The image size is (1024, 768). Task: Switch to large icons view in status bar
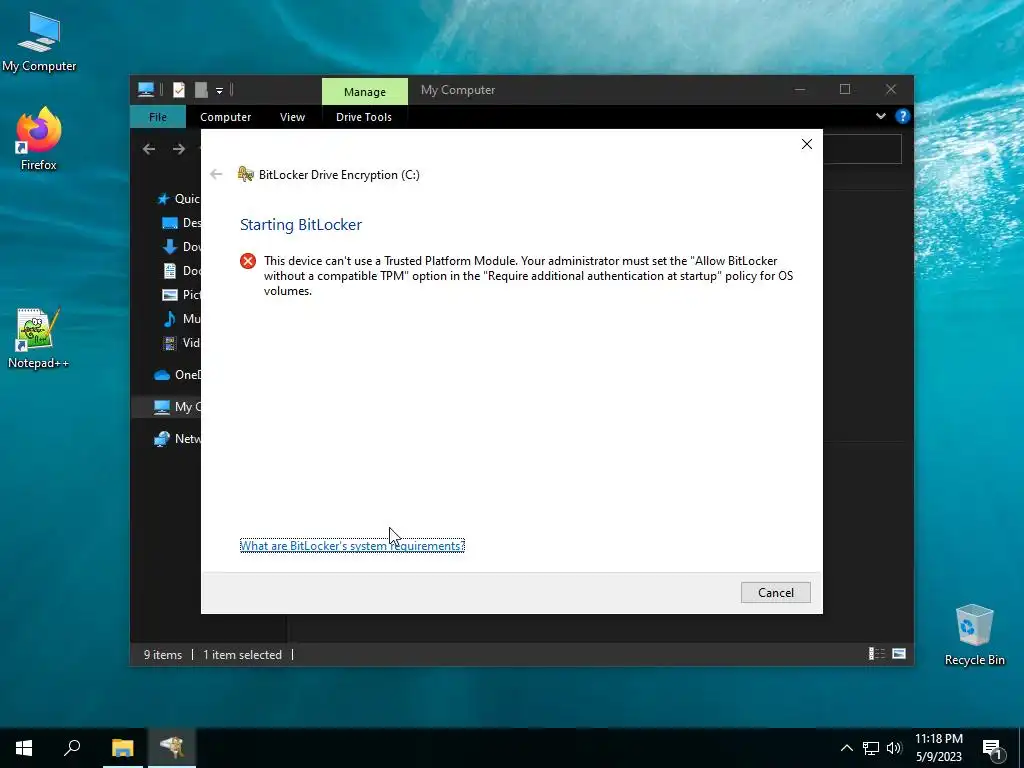[x=899, y=654]
